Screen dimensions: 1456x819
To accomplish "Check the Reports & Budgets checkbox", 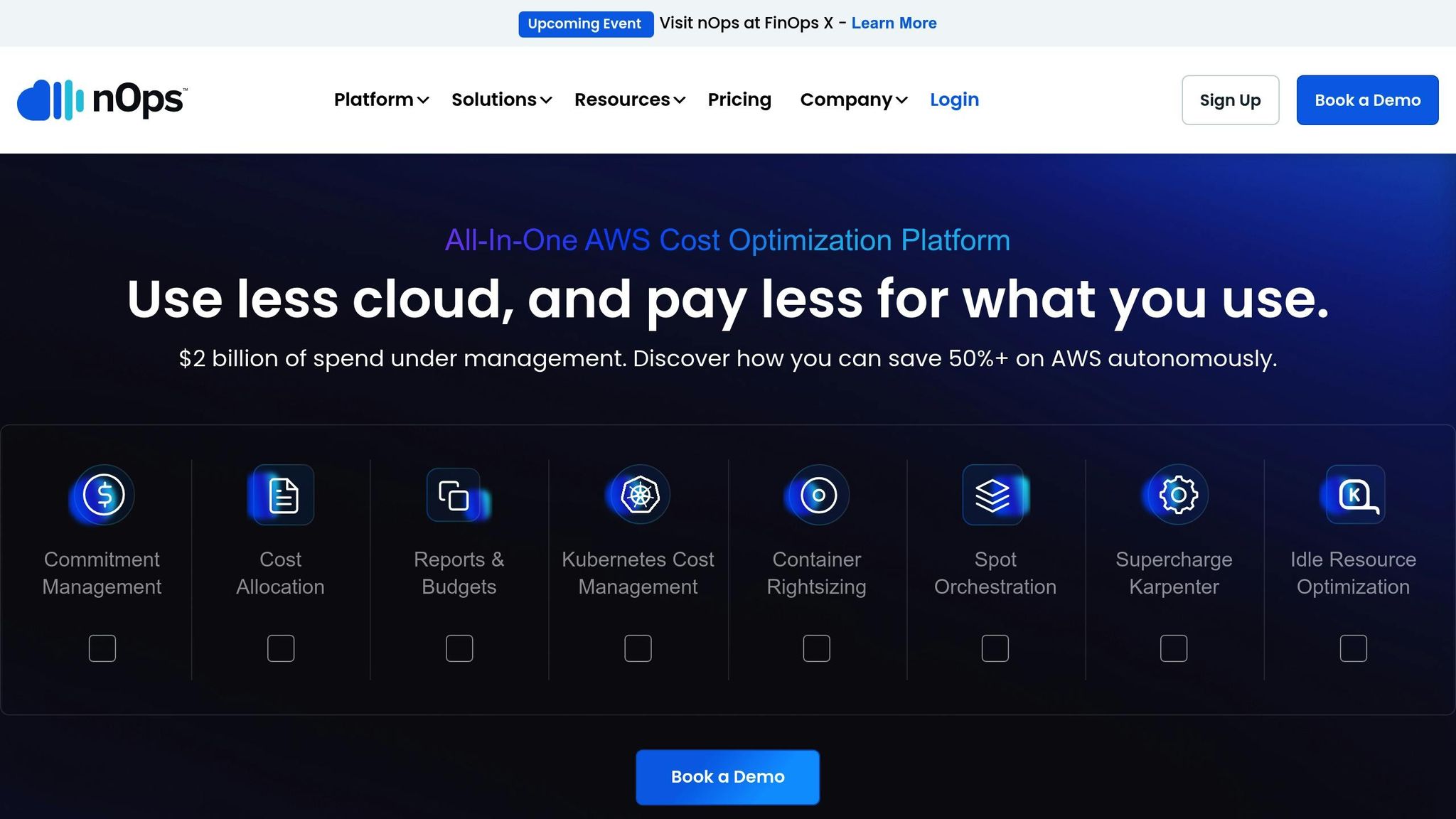I will coord(459,648).
